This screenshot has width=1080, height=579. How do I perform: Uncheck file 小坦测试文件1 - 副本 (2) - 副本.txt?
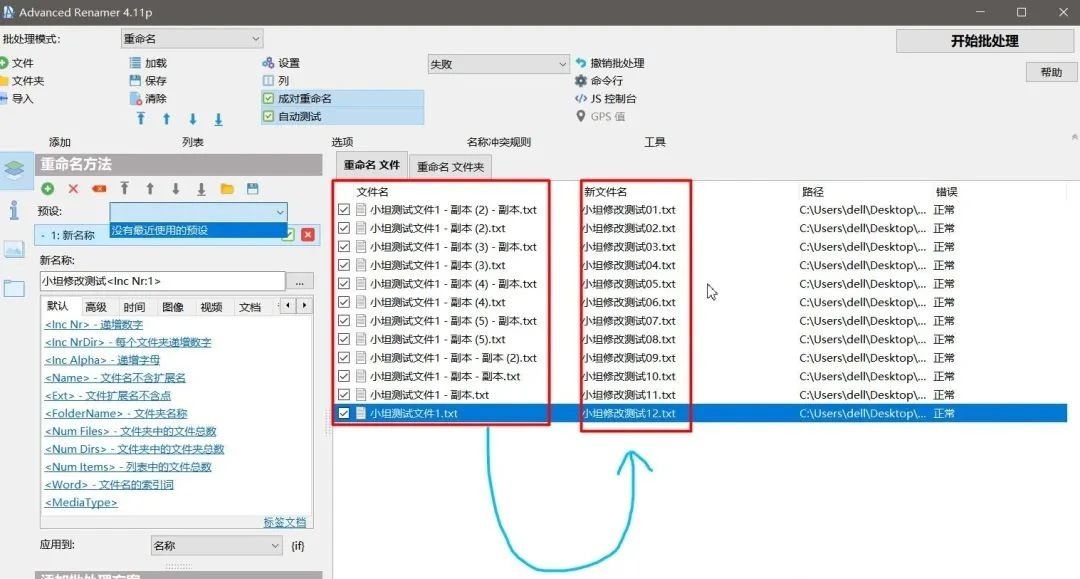click(x=344, y=209)
